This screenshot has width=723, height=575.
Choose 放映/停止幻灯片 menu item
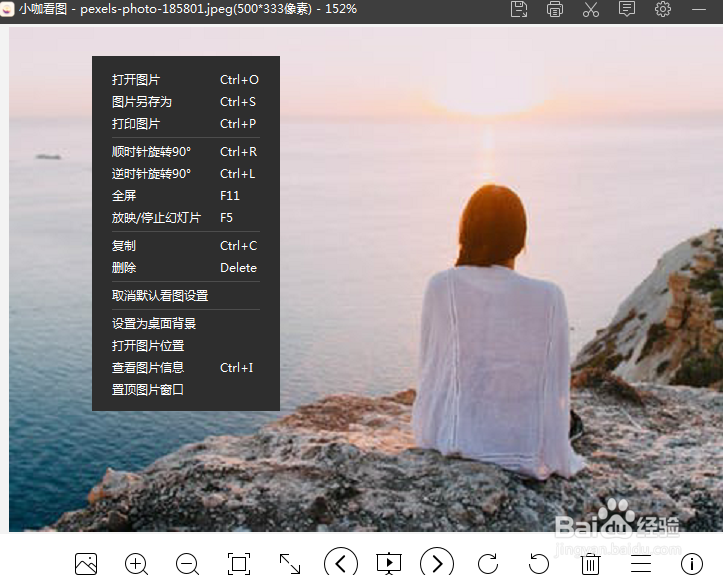186,218
